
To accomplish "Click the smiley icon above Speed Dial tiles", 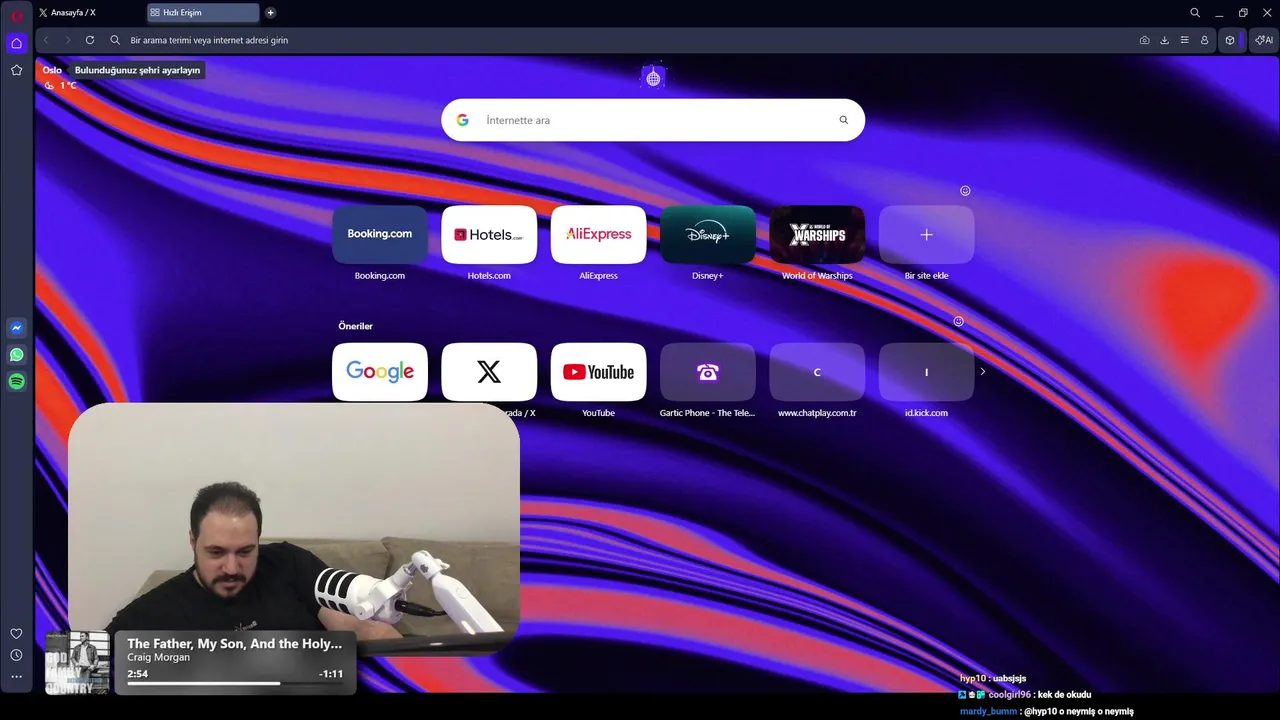I will (x=965, y=191).
